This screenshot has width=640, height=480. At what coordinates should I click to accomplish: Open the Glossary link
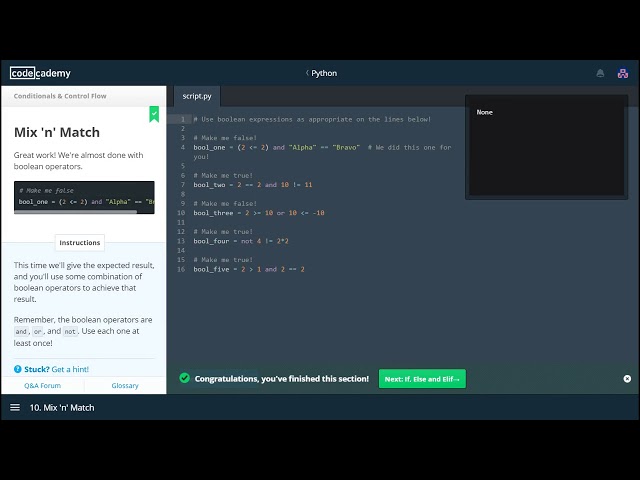click(x=125, y=385)
